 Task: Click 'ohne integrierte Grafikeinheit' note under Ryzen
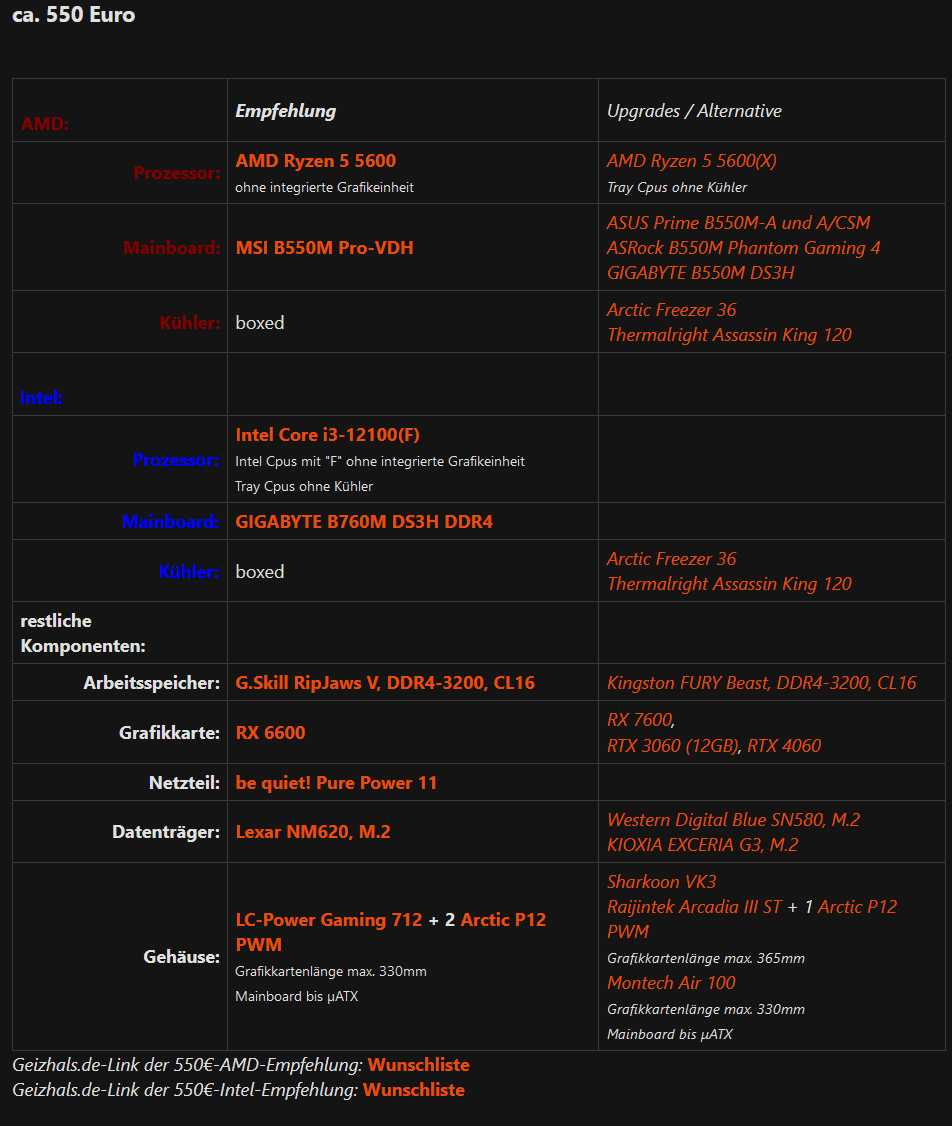325,187
